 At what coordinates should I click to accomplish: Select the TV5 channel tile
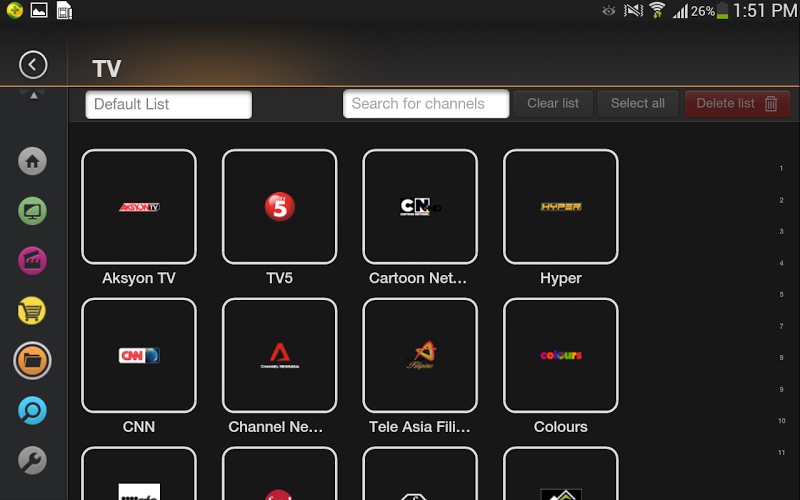[280, 207]
